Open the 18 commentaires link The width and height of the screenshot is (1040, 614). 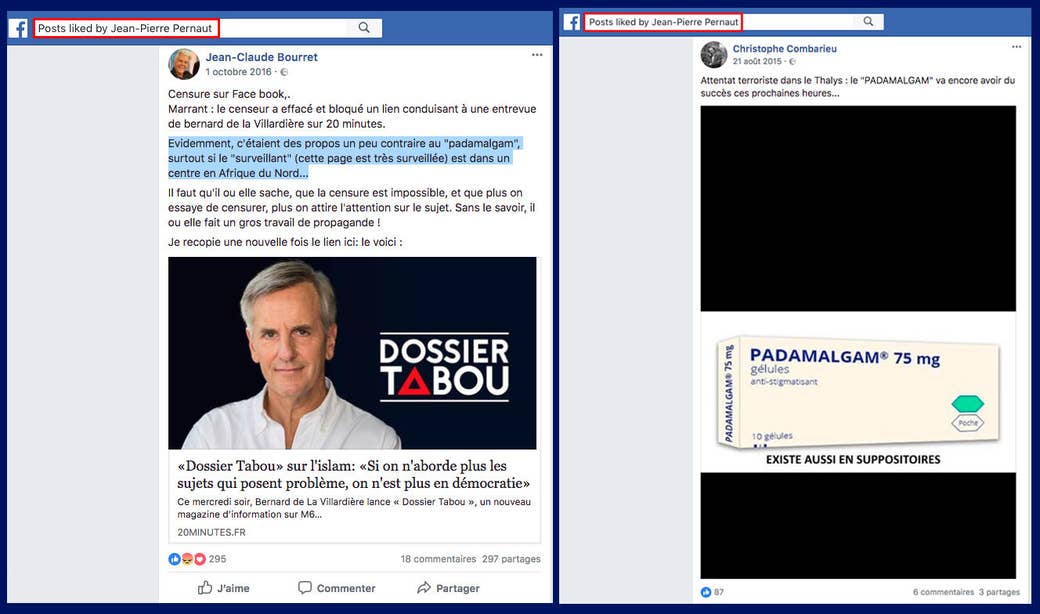click(x=438, y=559)
